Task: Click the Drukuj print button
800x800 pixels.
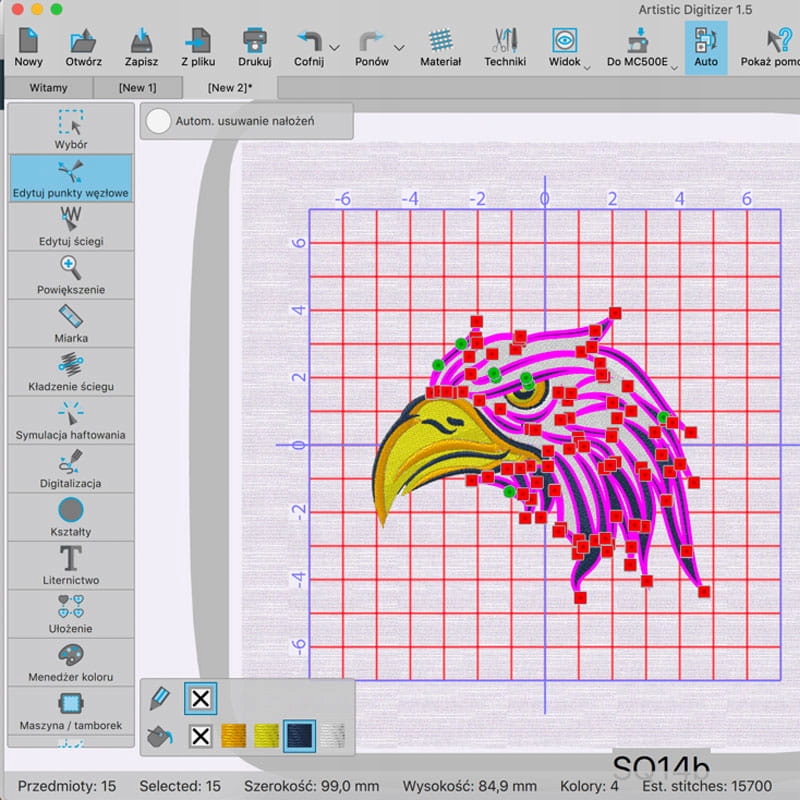Action: click(255, 47)
